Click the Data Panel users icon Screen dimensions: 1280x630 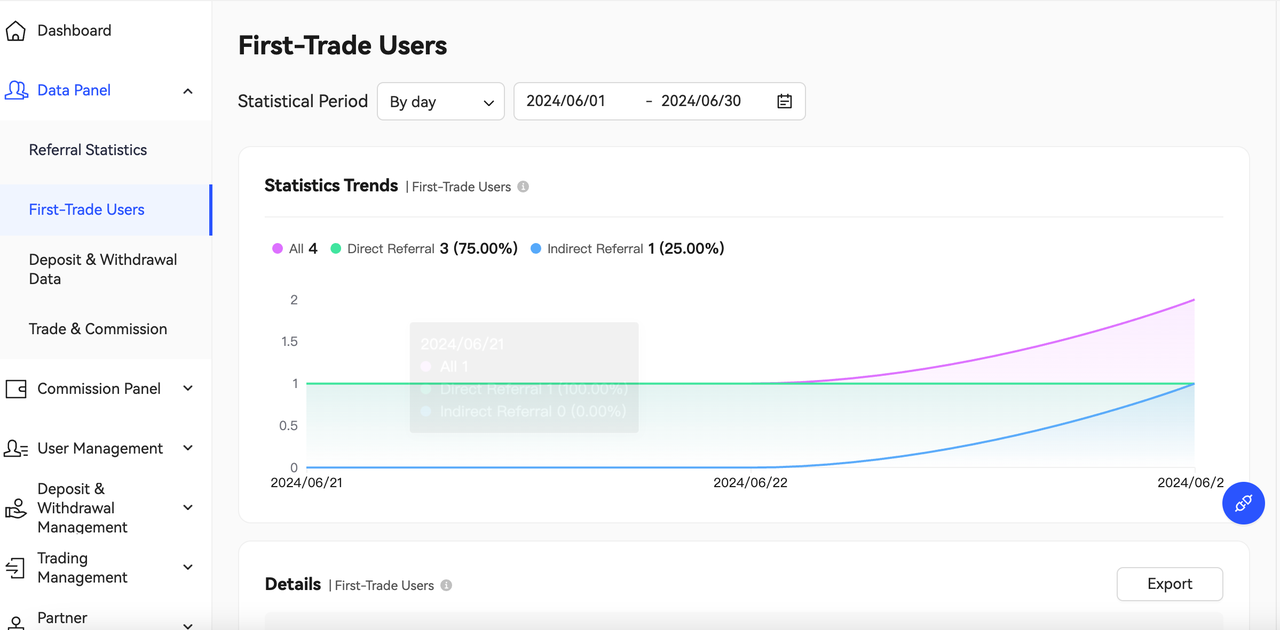pyautogui.click(x=16, y=91)
